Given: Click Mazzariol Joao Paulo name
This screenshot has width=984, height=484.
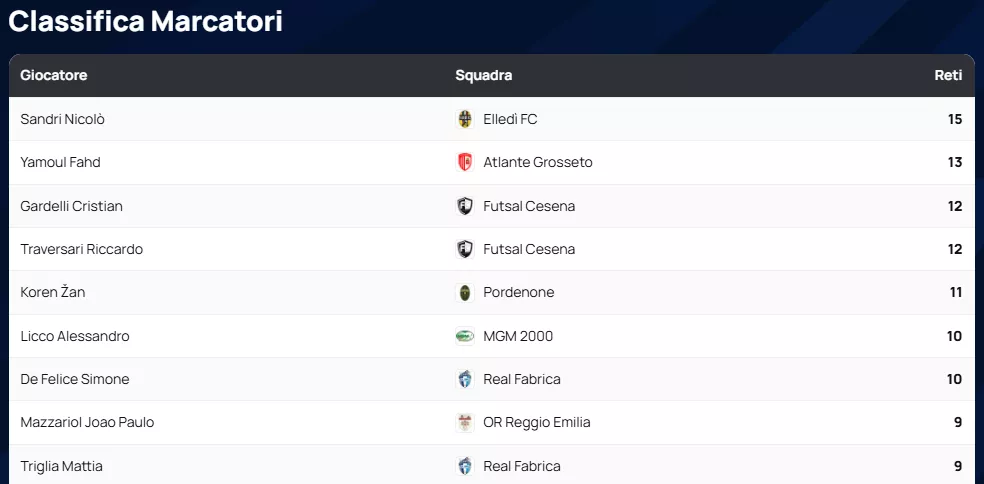Looking at the screenshot, I should [x=88, y=422].
